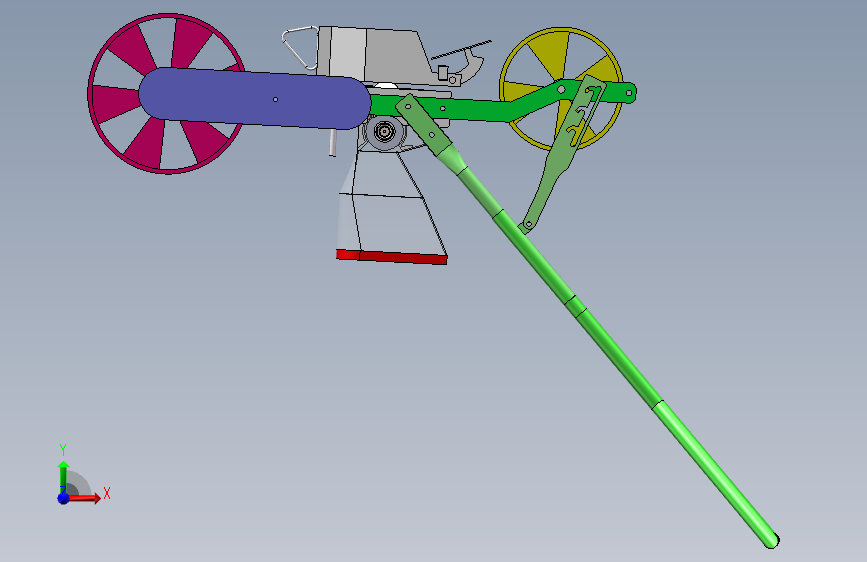Pick the blue elongated chain cover
The height and width of the screenshot is (562, 867).
[x=254, y=98]
